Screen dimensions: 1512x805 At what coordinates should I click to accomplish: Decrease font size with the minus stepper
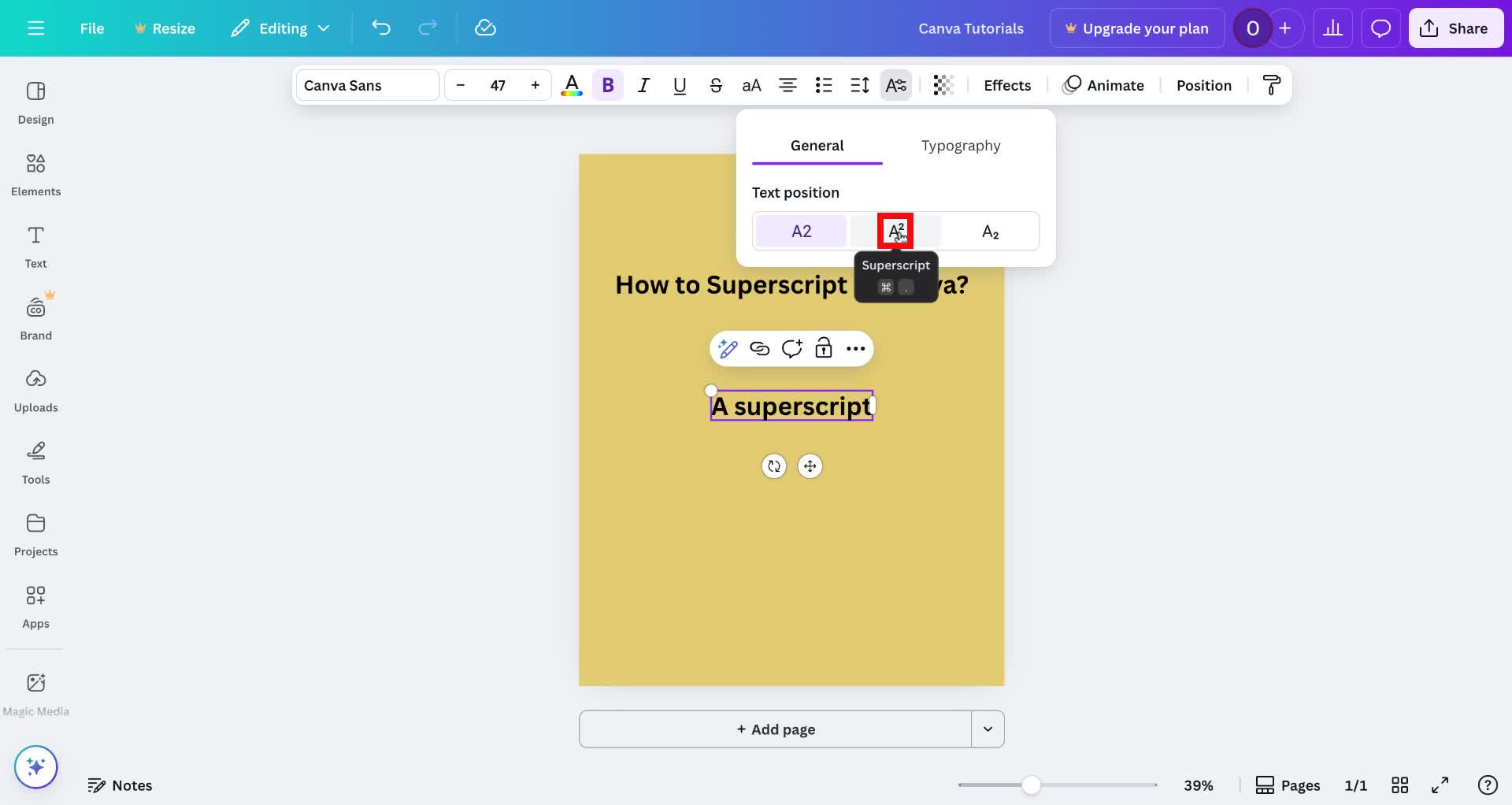(x=461, y=85)
